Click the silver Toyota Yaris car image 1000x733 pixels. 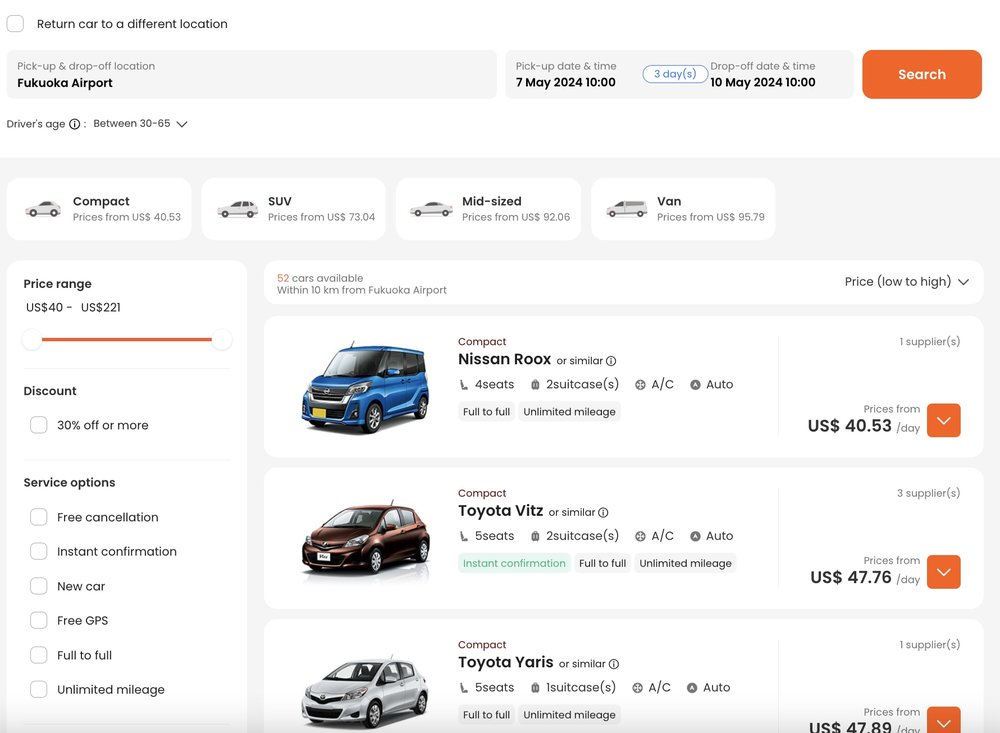365,692
